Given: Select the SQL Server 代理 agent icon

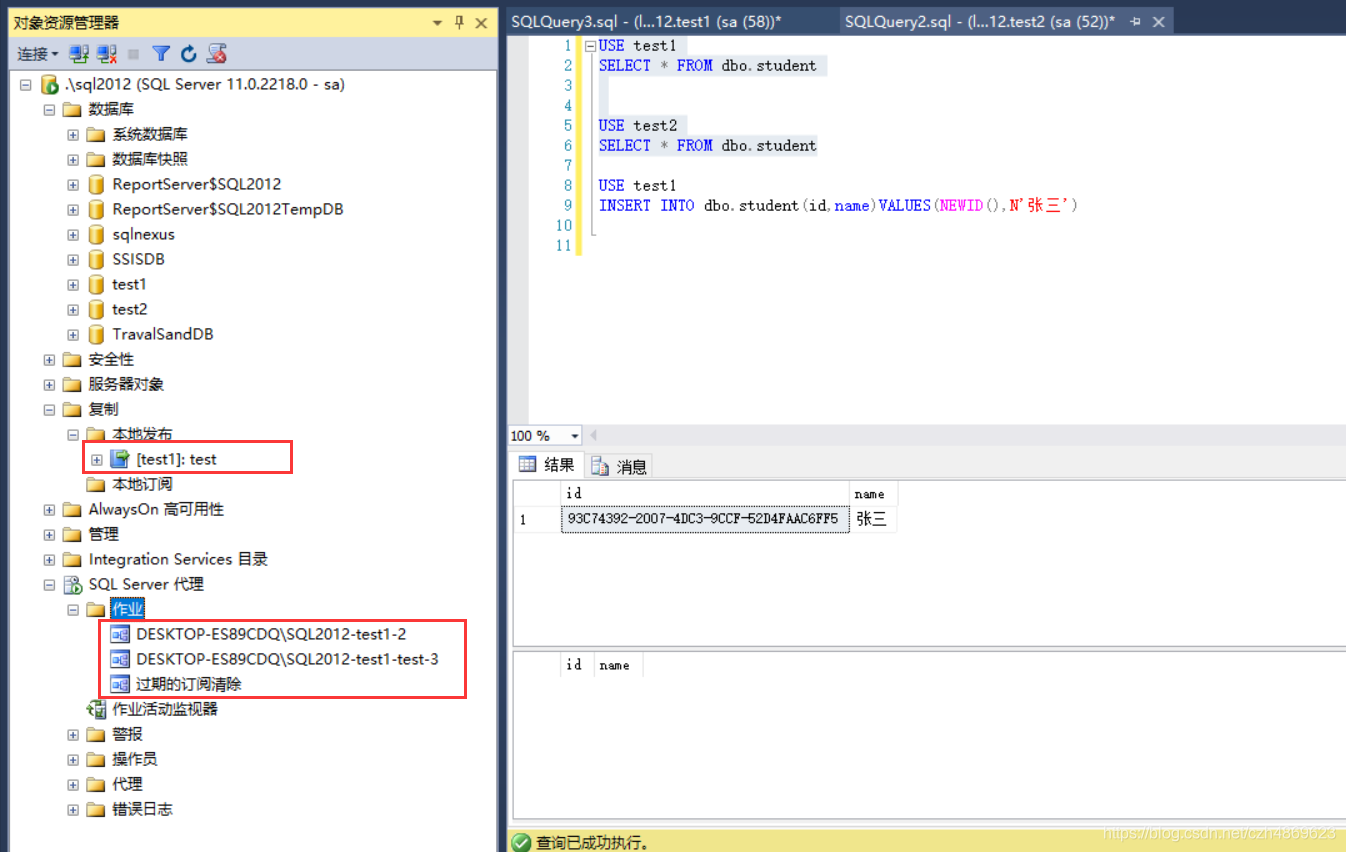Looking at the screenshot, I should click(x=72, y=585).
